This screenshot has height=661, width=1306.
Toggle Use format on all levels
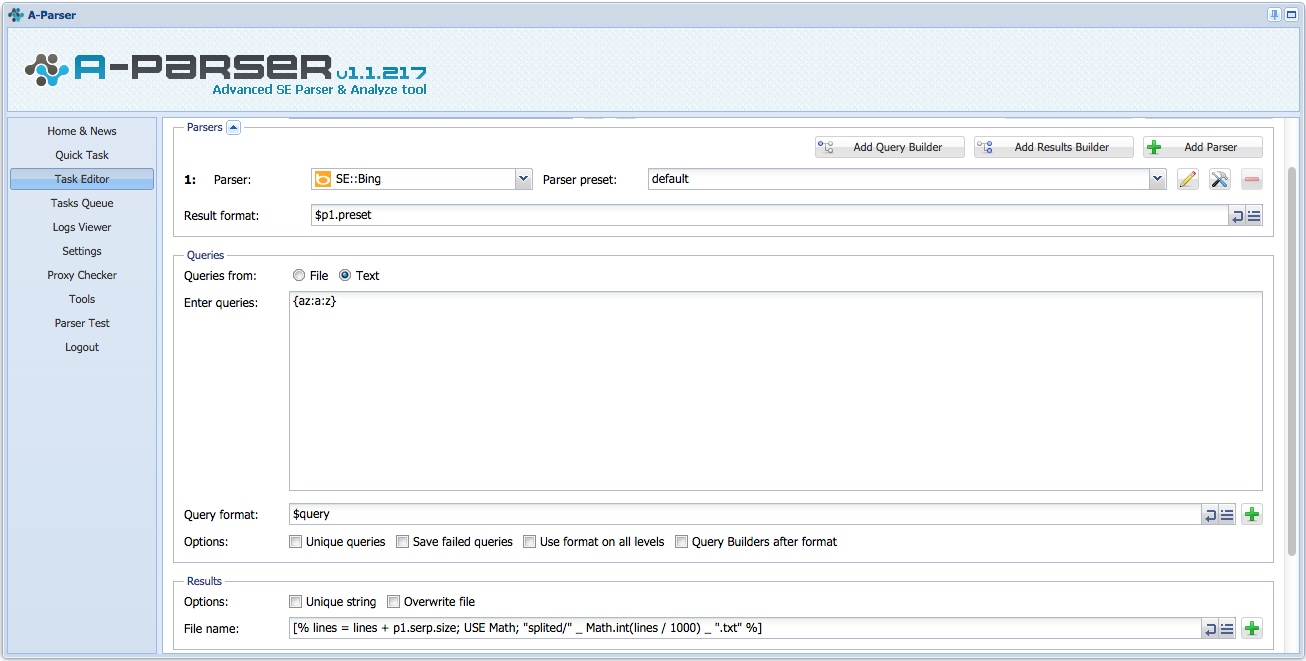coord(529,542)
